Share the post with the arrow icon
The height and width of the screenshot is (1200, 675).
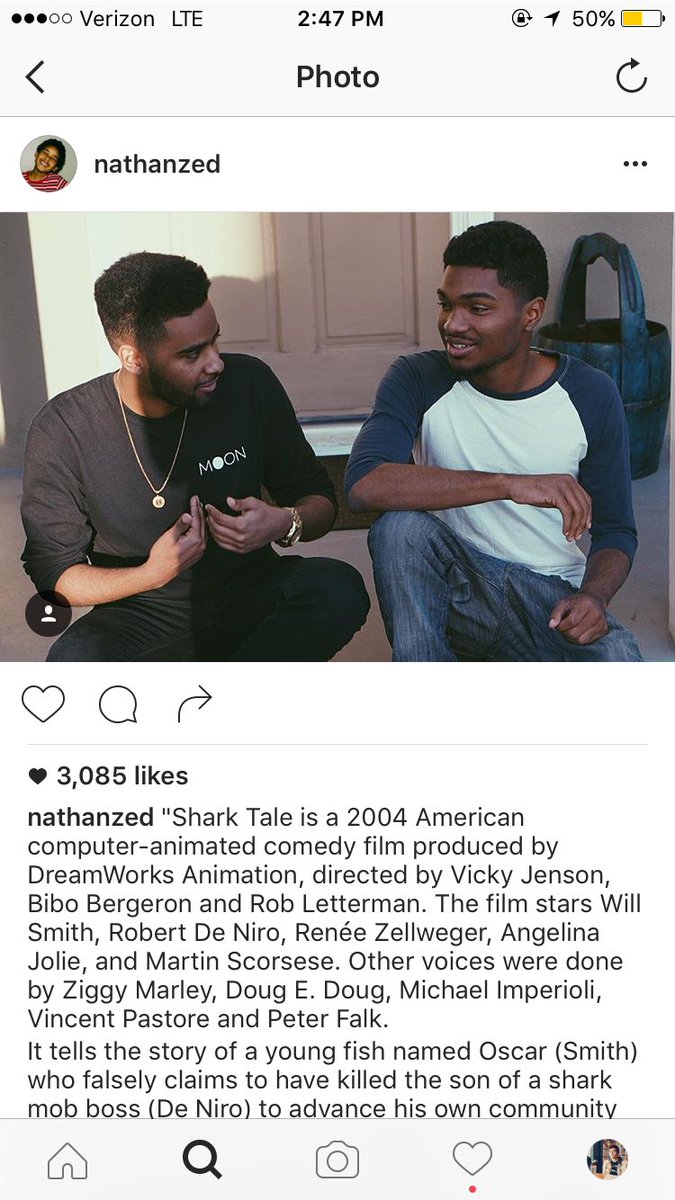(x=194, y=704)
